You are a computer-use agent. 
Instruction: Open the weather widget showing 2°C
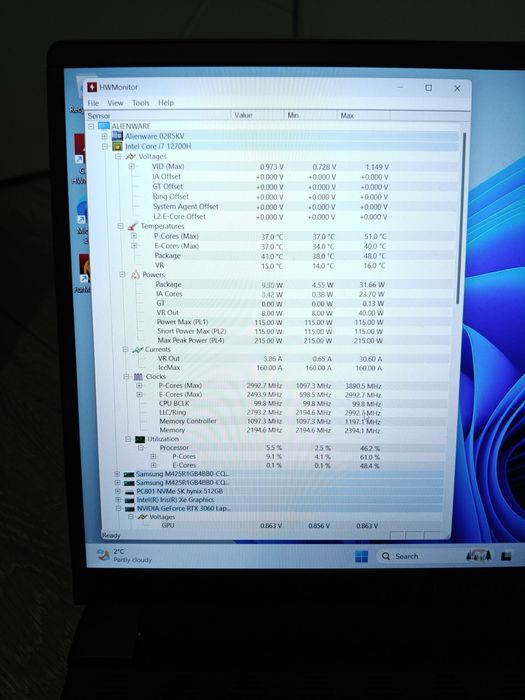click(125, 555)
